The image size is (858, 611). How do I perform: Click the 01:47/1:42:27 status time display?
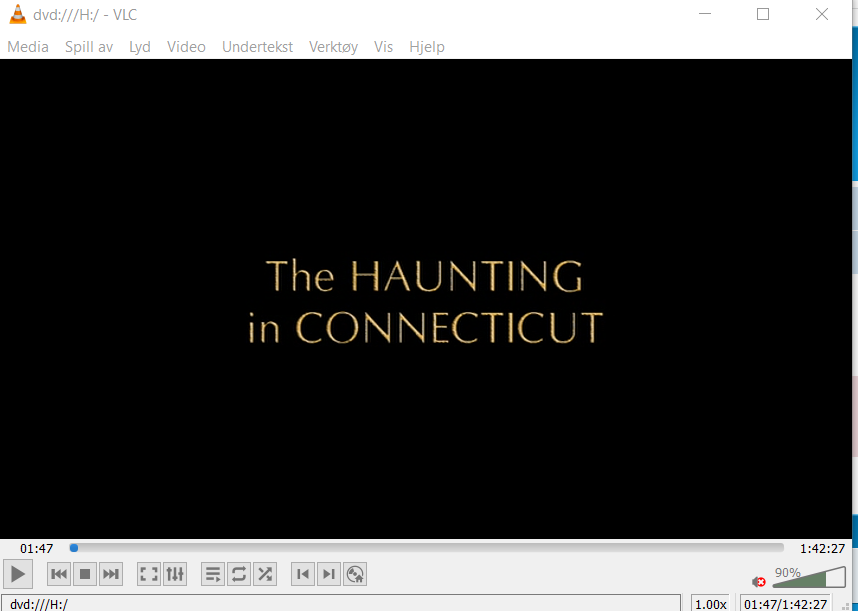pos(785,604)
